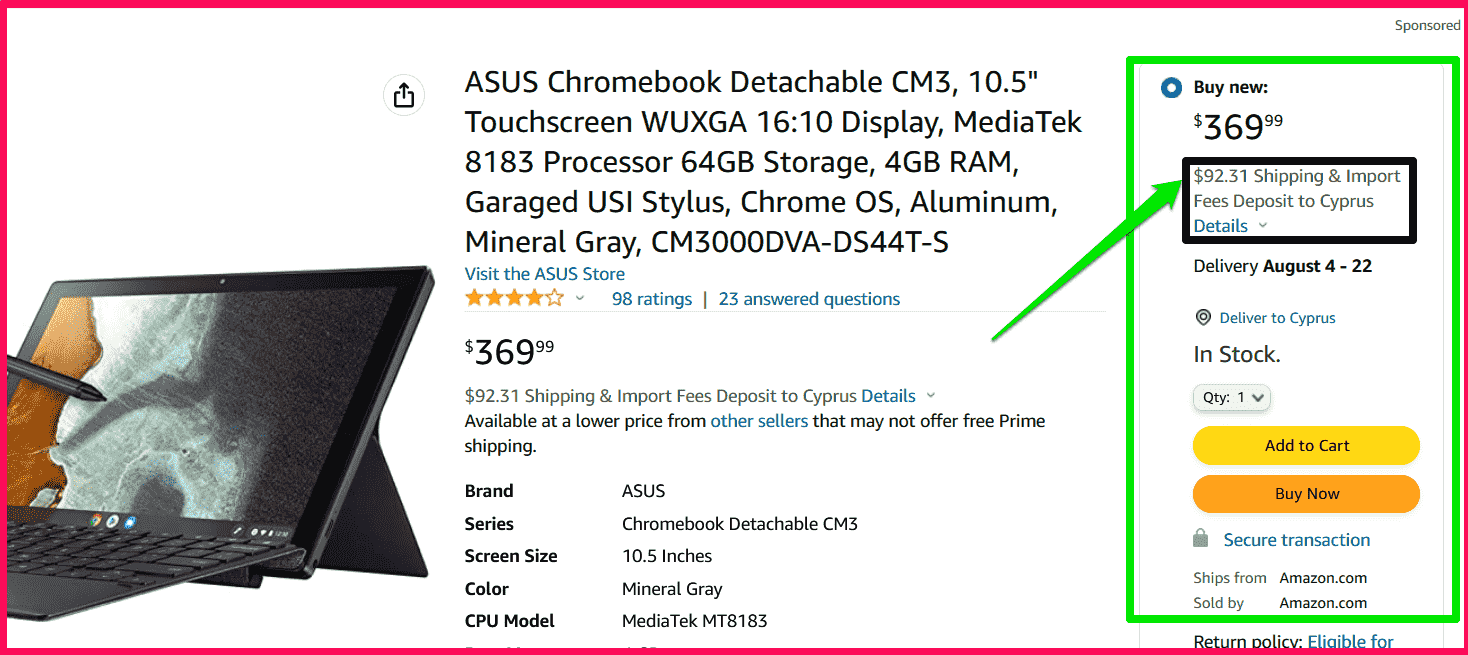View the 23 answered questions

pos(808,298)
